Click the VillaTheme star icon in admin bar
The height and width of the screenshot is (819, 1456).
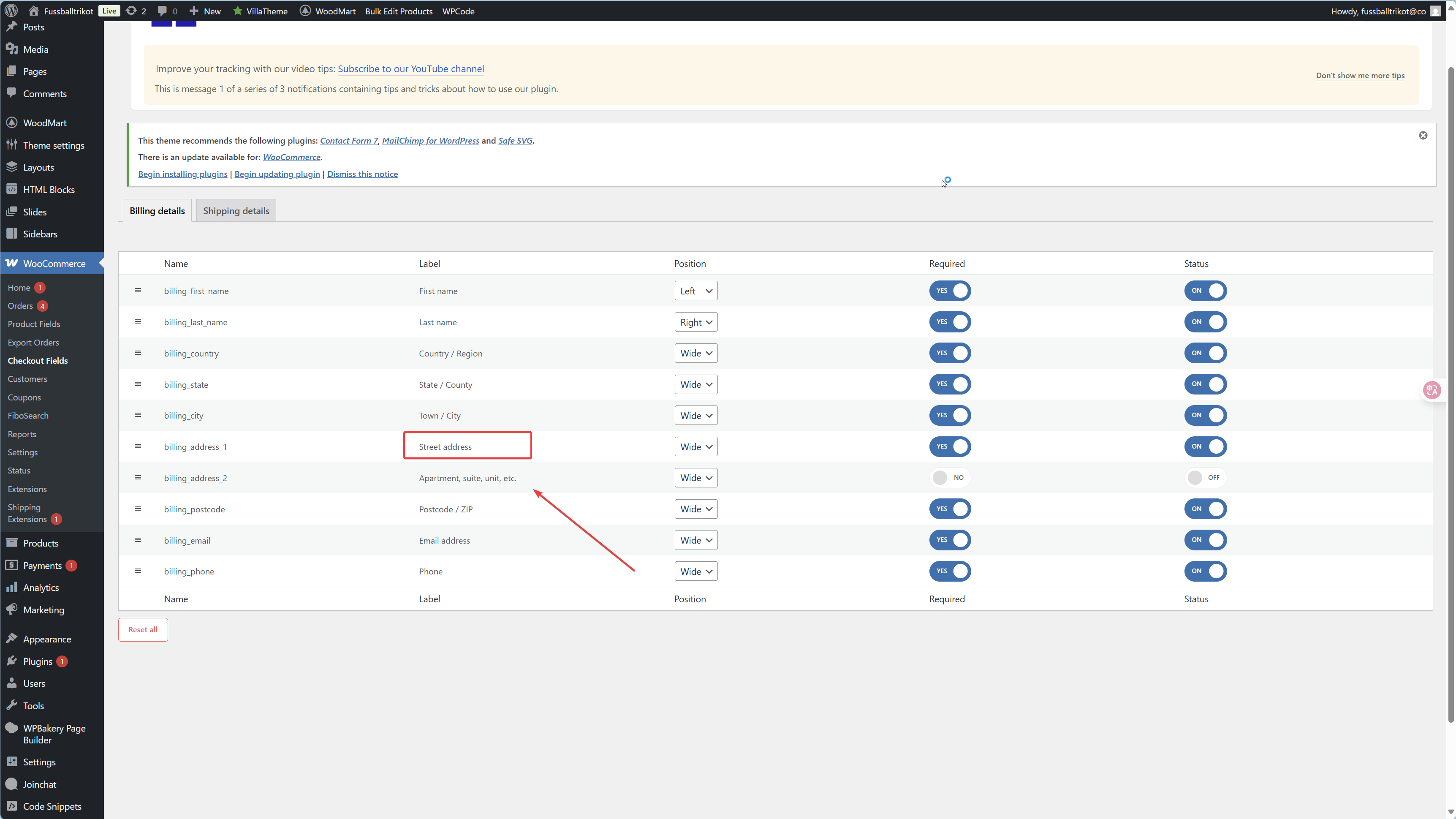click(x=237, y=11)
